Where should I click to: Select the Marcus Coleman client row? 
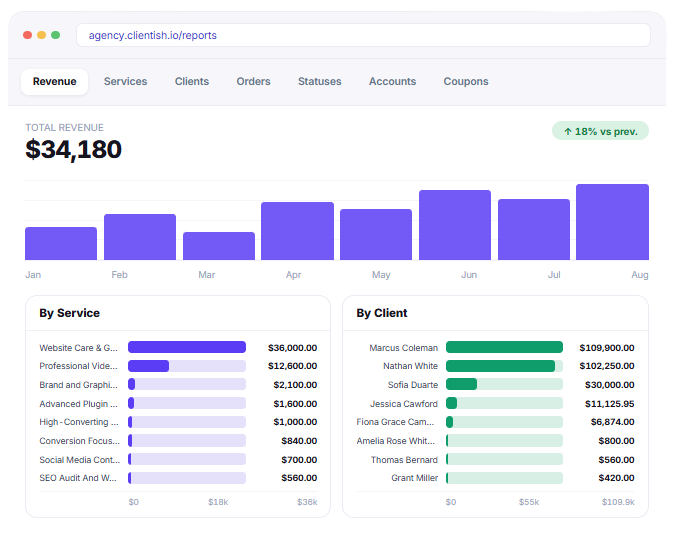495,347
